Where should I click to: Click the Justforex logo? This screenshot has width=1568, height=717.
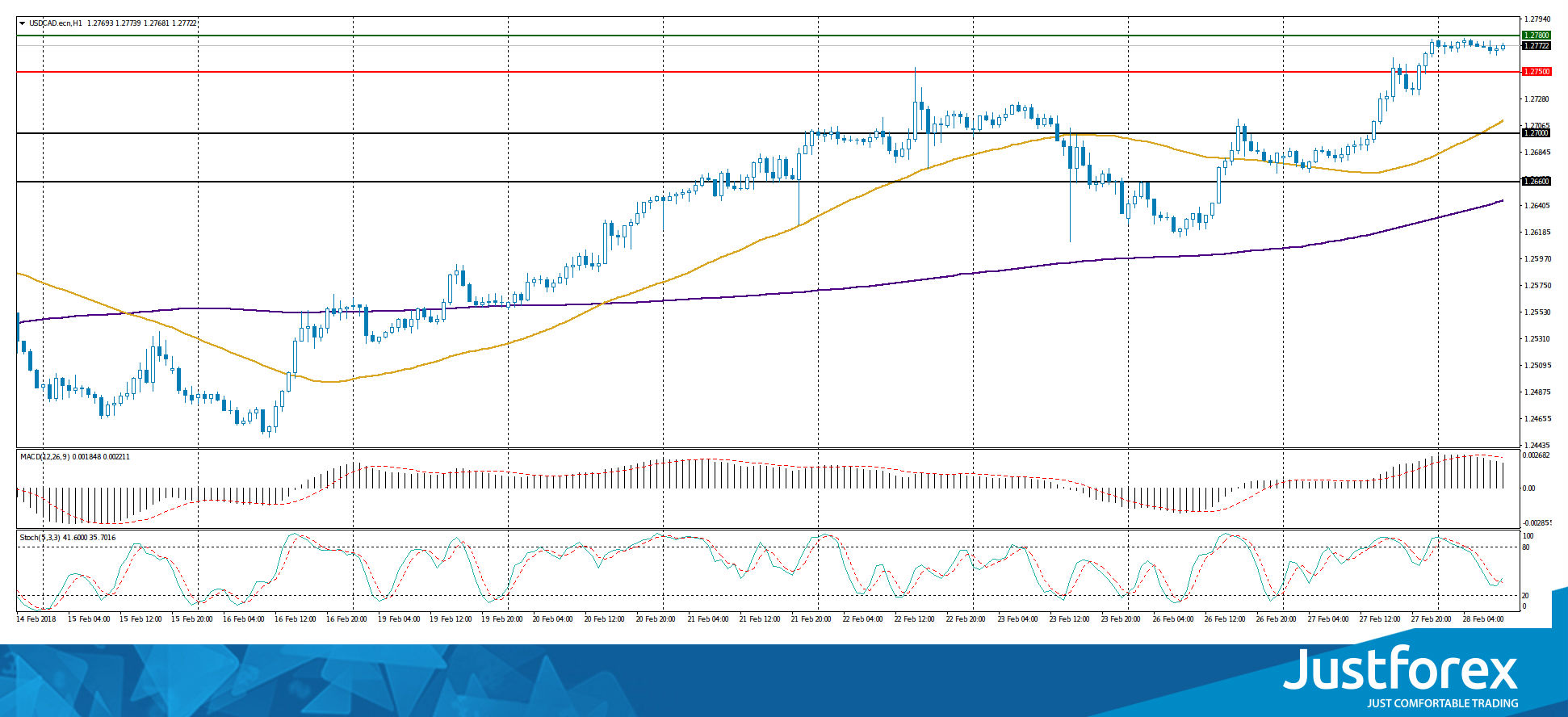(x=1401, y=669)
